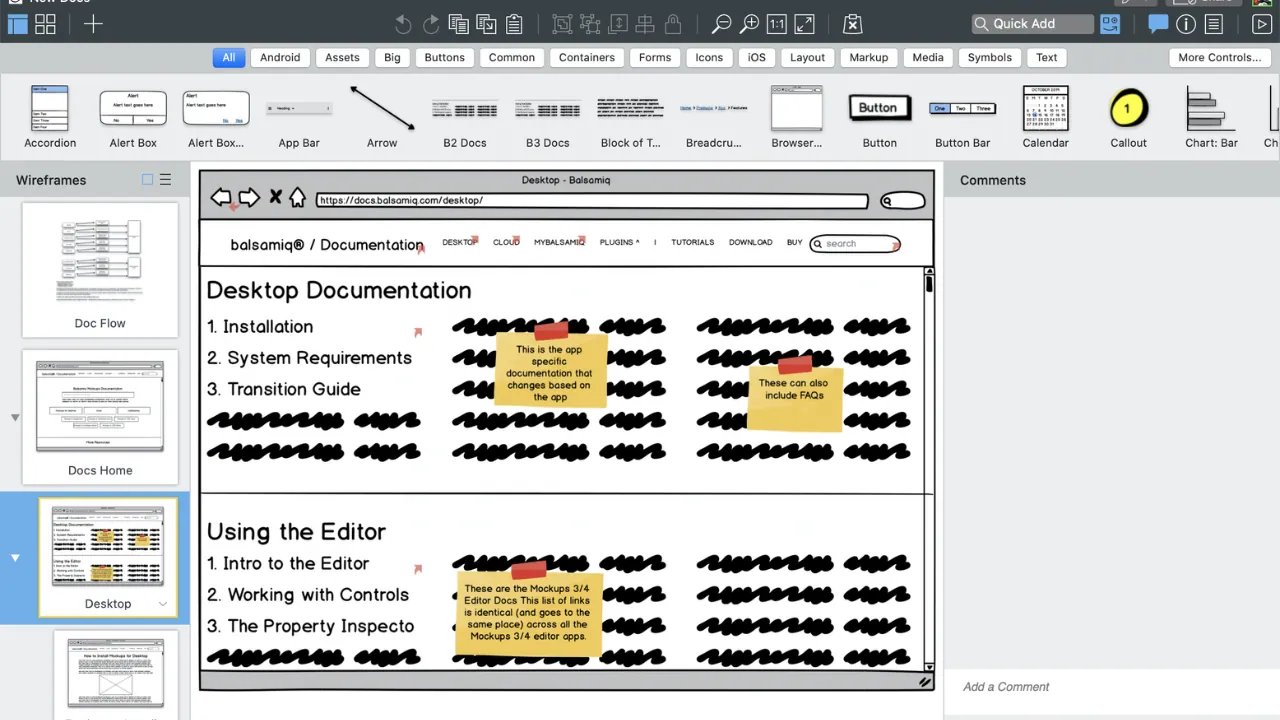Undo the last action
The image size is (1280, 720).
pos(403,24)
